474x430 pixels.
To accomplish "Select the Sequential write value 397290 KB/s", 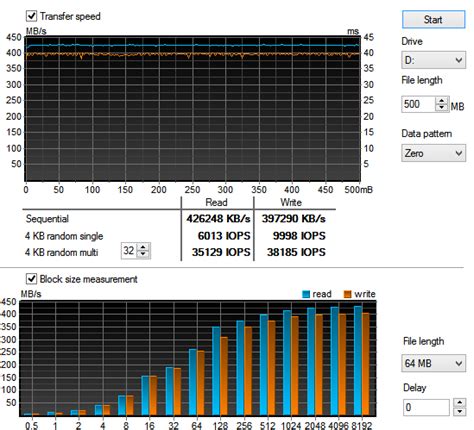I will click(294, 219).
